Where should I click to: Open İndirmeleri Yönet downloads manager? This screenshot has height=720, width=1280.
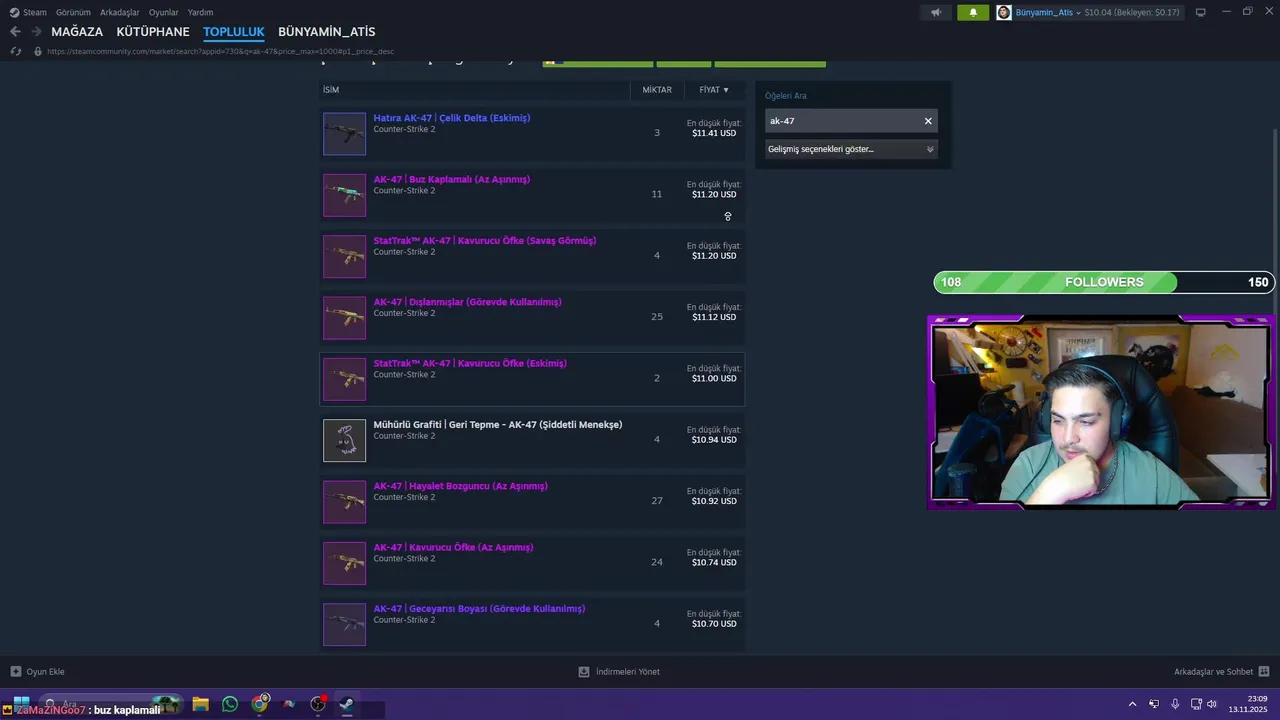(619, 672)
